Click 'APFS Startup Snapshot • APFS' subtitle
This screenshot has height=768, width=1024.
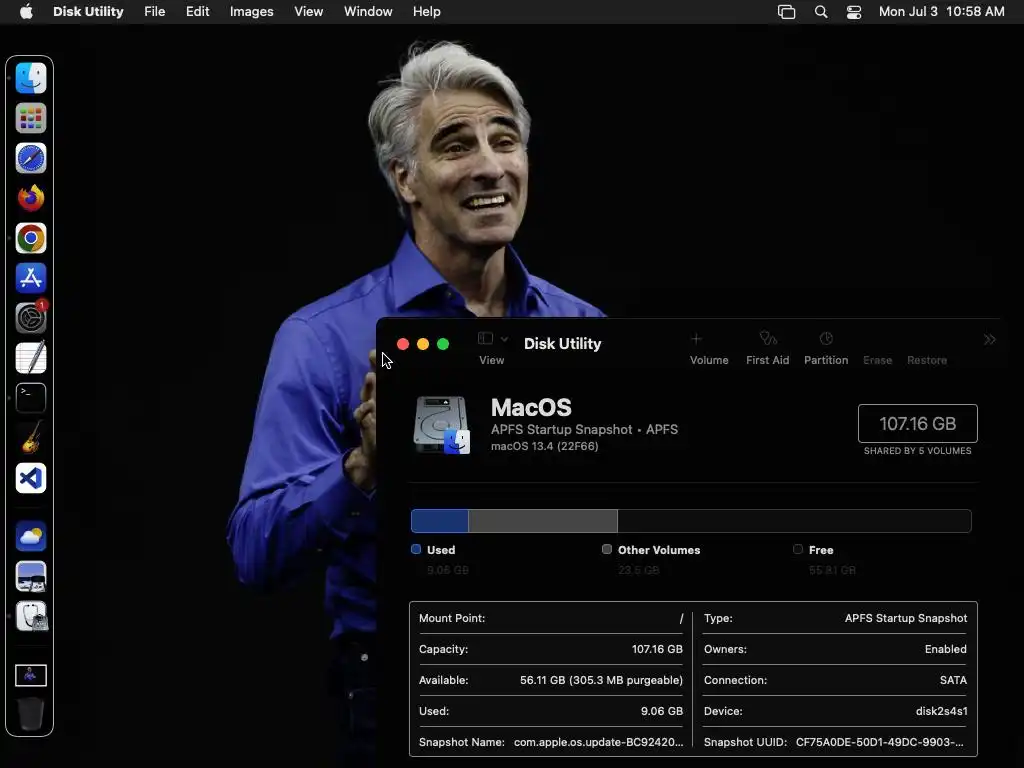tap(584, 430)
